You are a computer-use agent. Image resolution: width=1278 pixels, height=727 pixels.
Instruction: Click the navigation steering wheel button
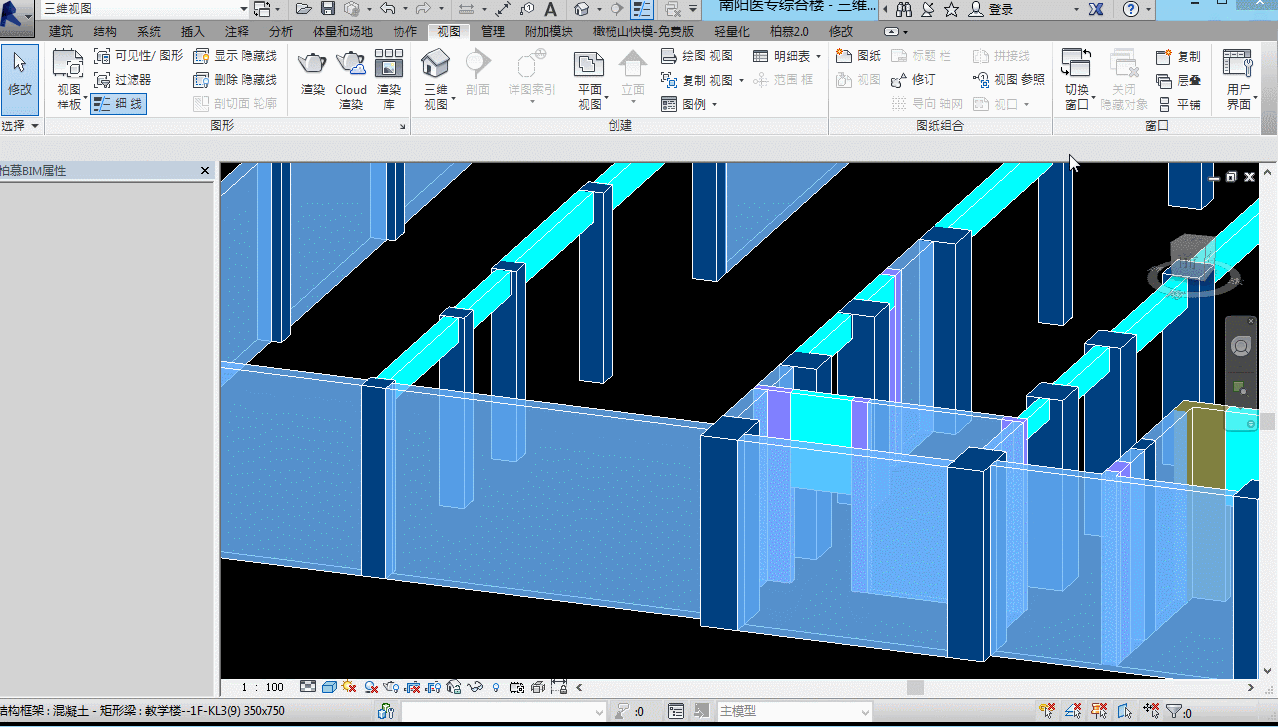1241,346
